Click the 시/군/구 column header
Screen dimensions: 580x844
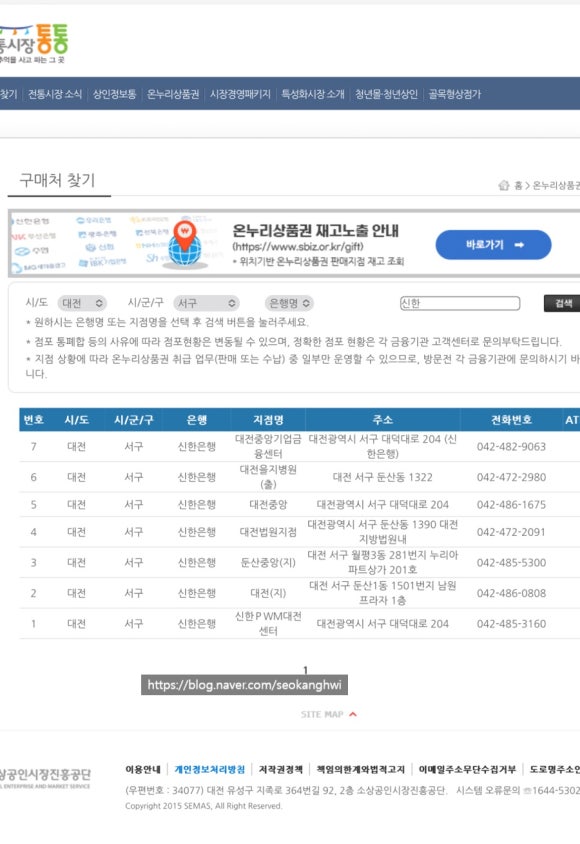pyautogui.click(x=133, y=420)
